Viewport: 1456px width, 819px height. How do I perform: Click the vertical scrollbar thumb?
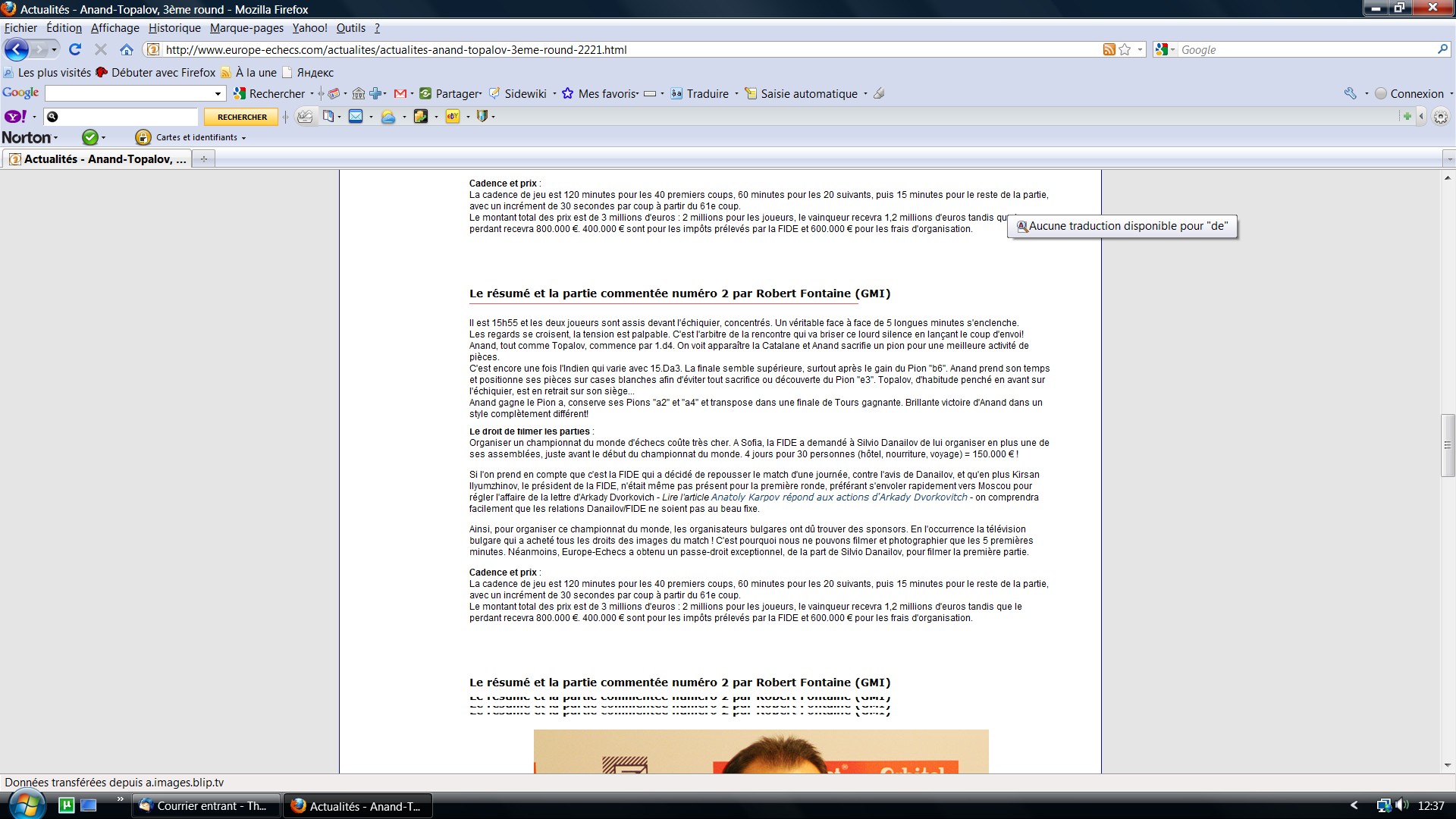(x=1448, y=445)
